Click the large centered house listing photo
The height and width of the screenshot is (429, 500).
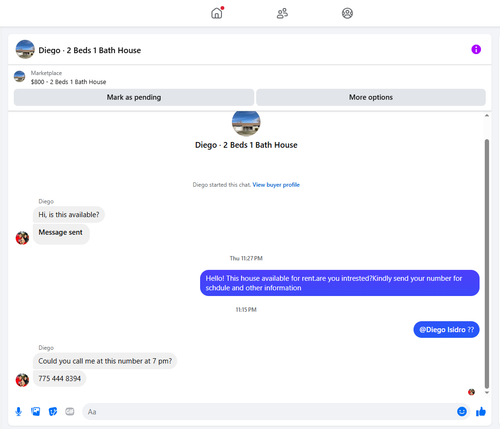246,123
